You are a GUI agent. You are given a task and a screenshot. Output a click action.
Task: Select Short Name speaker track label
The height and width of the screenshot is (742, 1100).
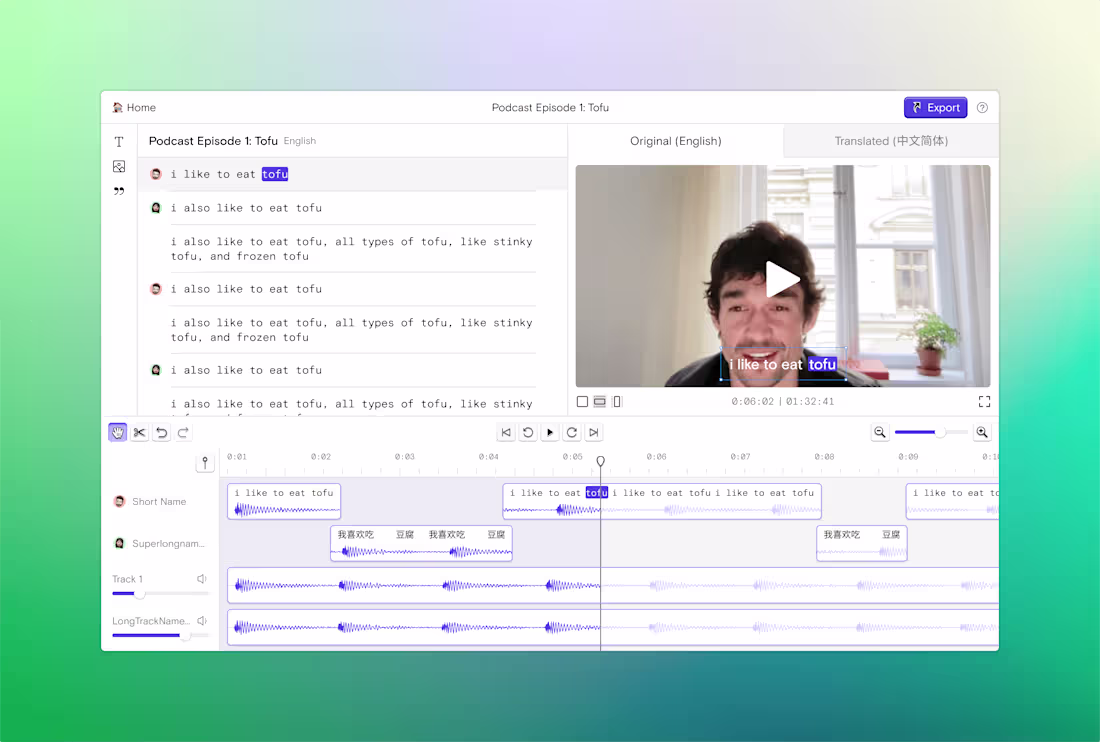pos(159,501)
